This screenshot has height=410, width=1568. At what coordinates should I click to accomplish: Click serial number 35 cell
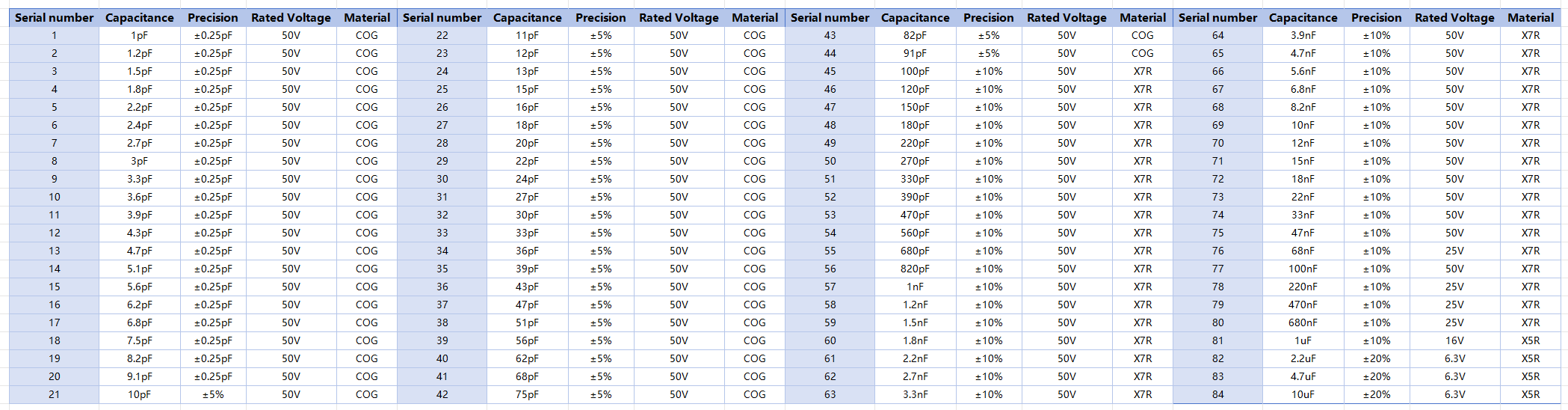(442, 269)
